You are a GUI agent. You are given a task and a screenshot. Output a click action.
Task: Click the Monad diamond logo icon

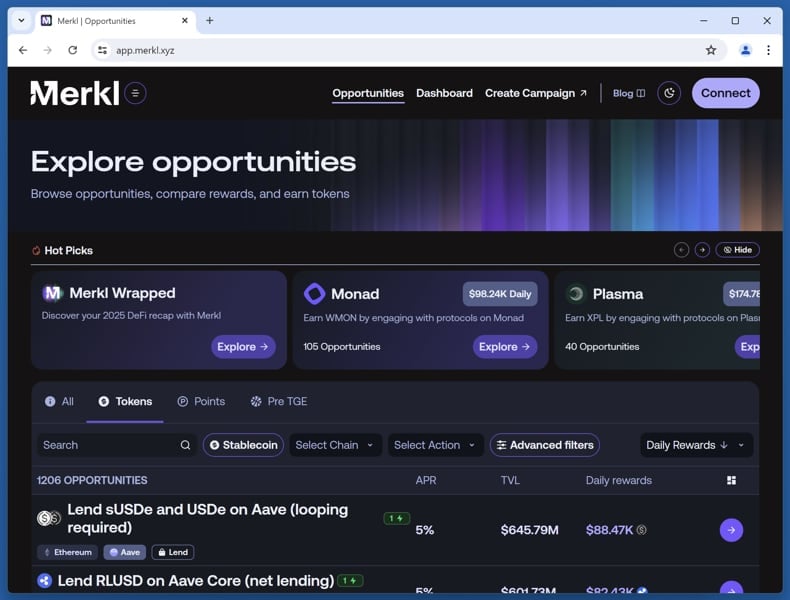click(x=314, y=293)
